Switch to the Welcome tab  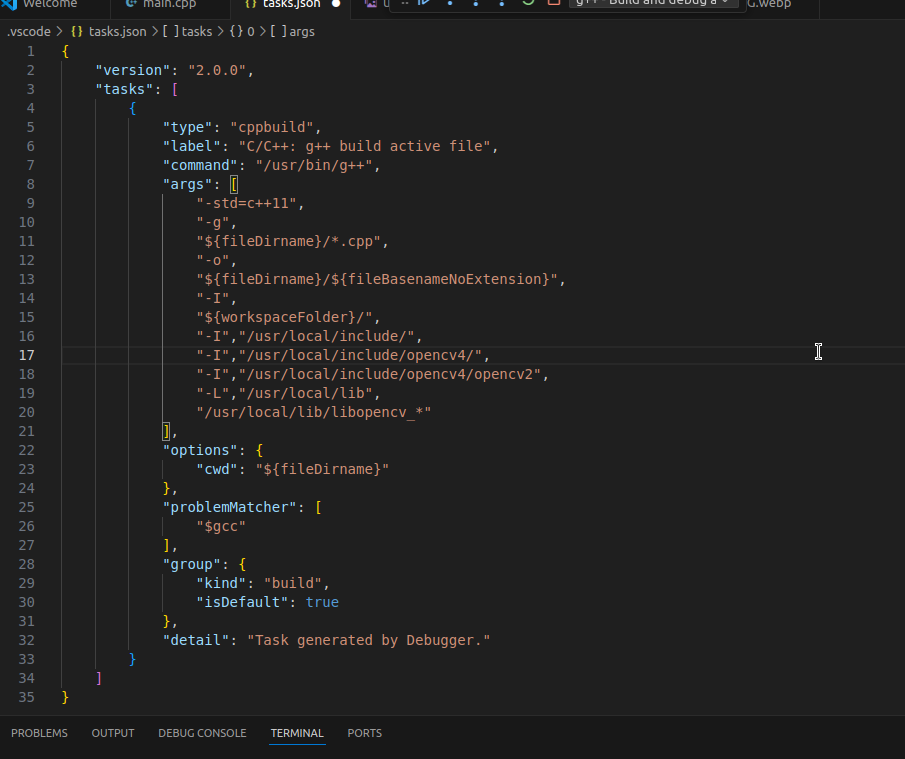tap(50, 5)
